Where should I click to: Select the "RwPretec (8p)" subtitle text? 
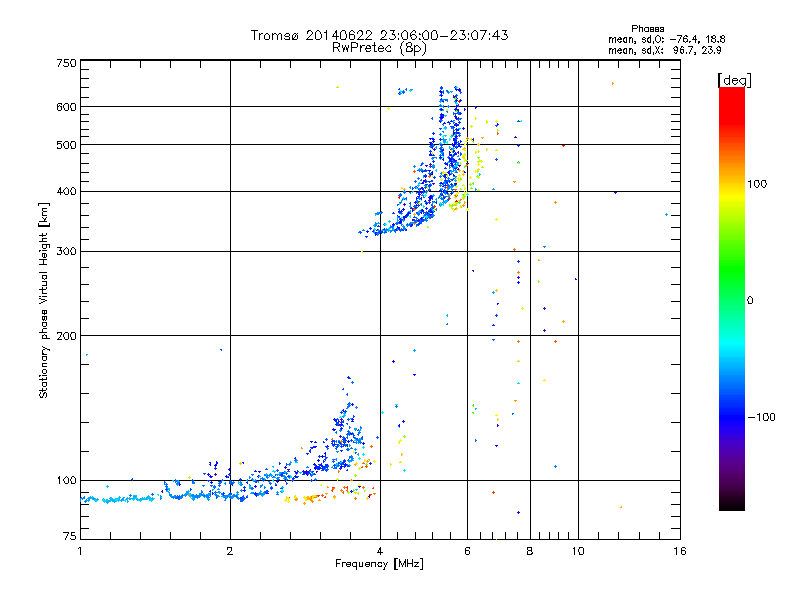[379, 48]
